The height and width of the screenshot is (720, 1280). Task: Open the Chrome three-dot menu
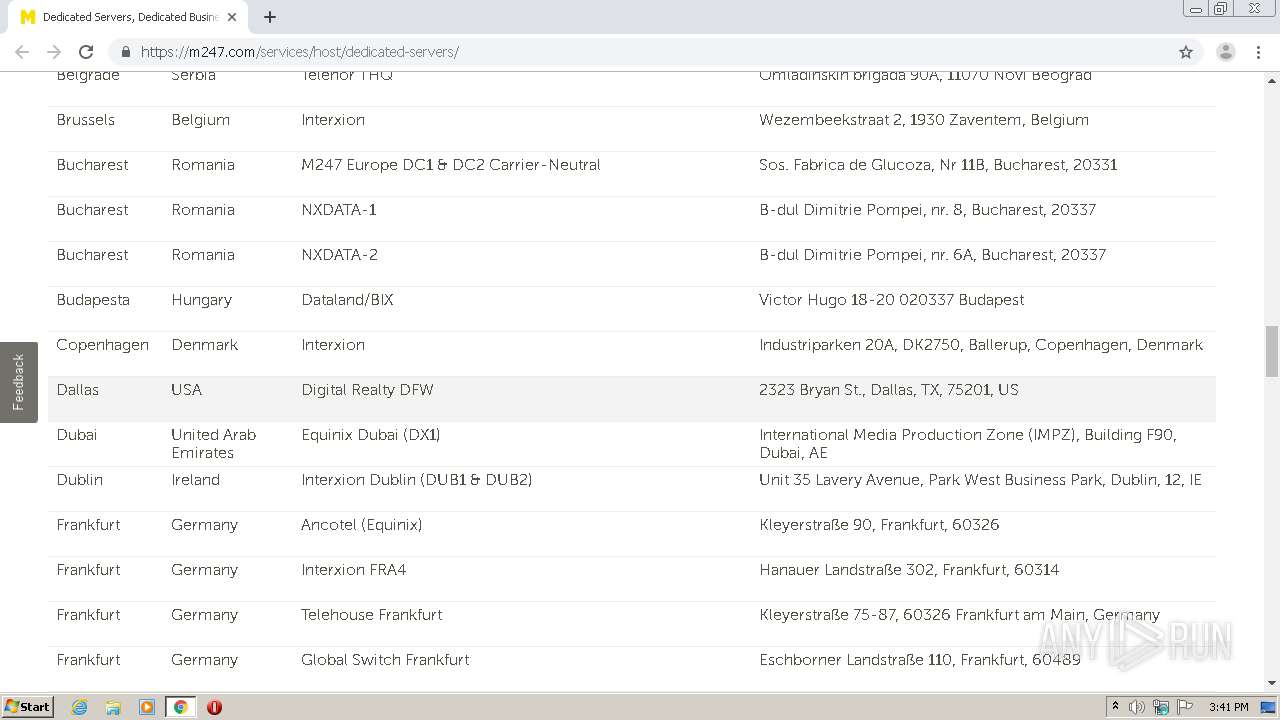pyautogui.click(x=1259, y=52)
